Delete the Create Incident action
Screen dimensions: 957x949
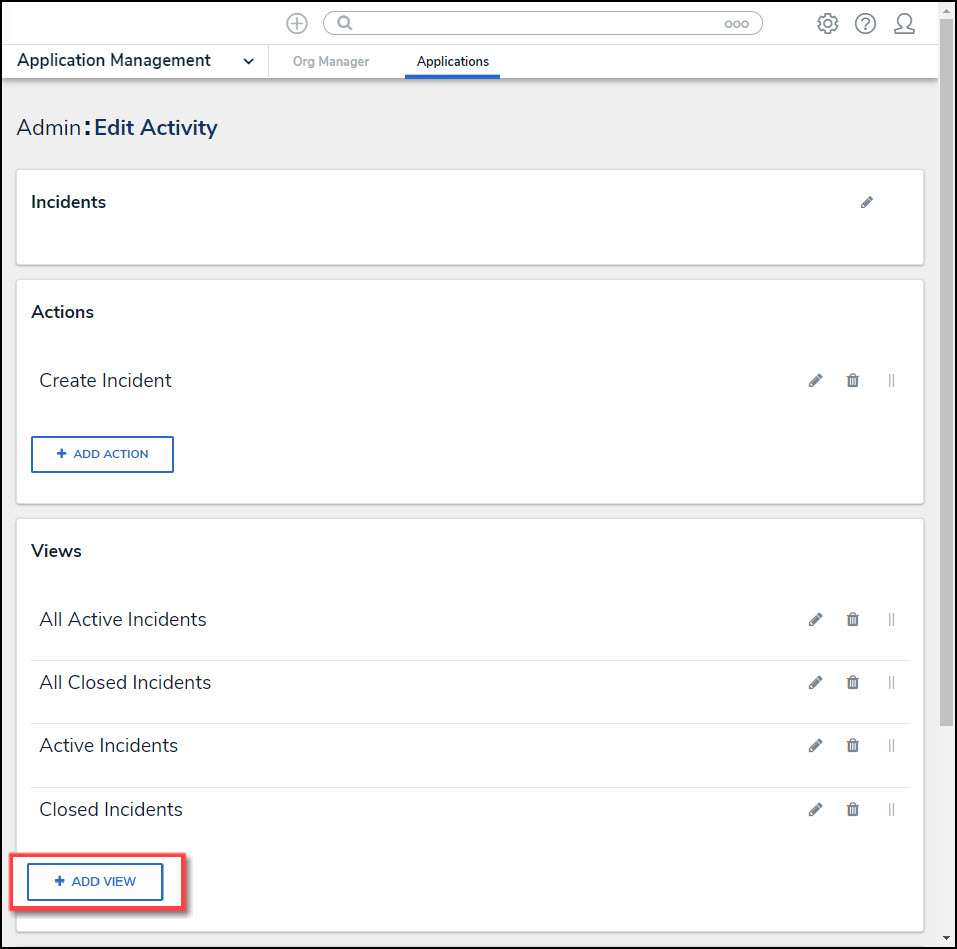(x=853, y=381)
